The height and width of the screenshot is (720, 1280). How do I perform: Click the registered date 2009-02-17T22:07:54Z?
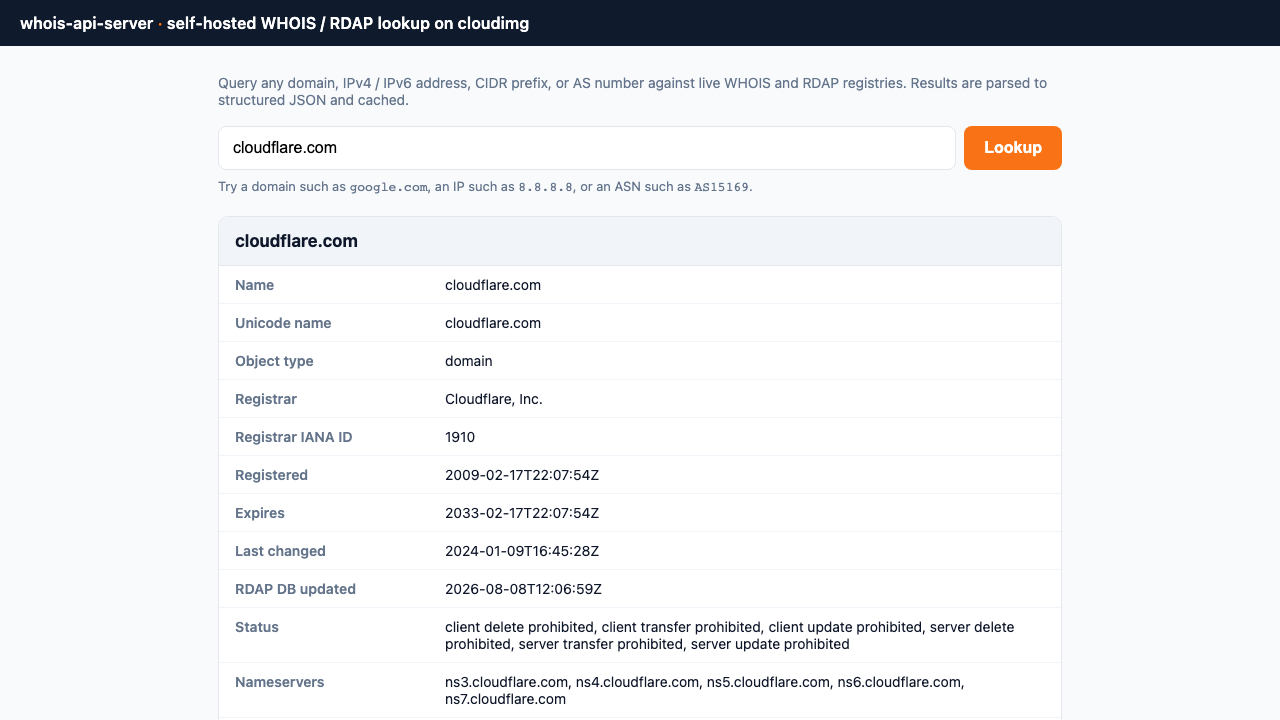tap(522, 475)
